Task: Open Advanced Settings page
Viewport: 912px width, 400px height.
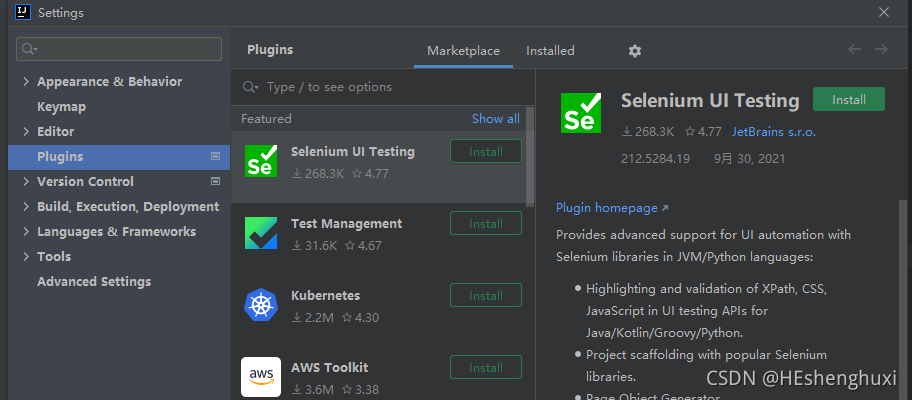Action: click(x=94, y=282)
